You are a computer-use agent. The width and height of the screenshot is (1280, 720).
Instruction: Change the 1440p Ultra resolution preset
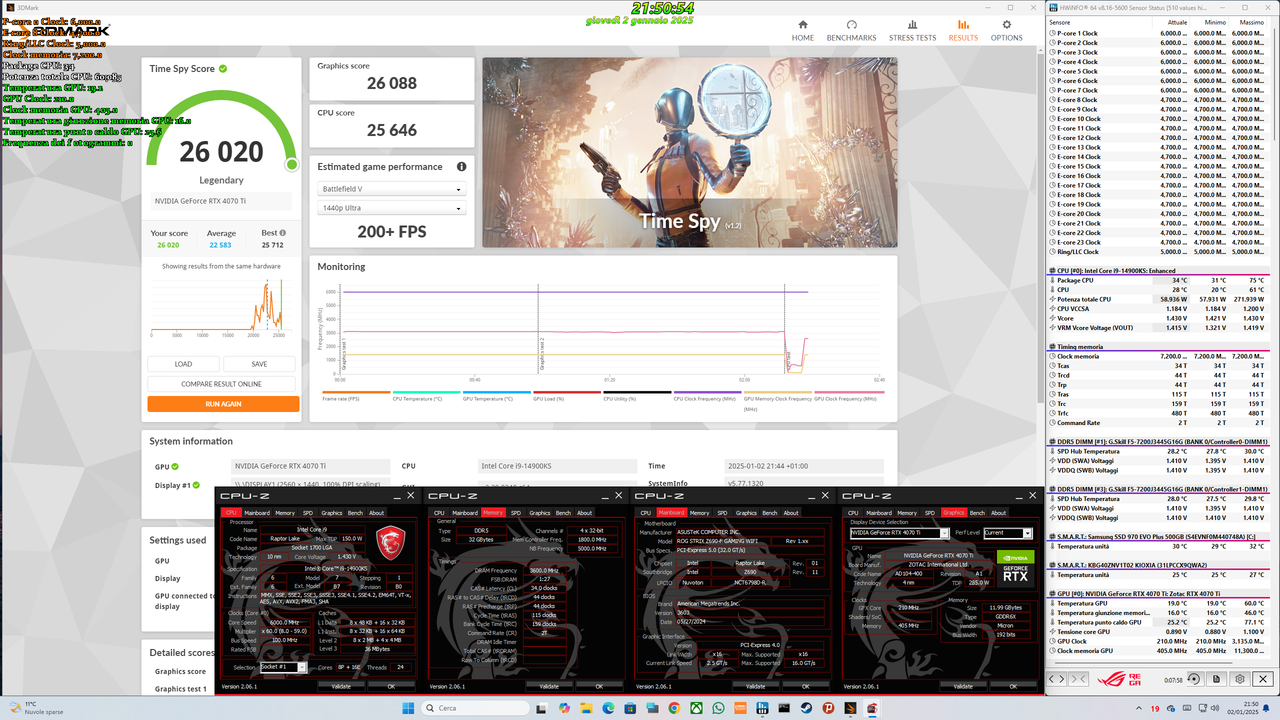tap(391, 208)
